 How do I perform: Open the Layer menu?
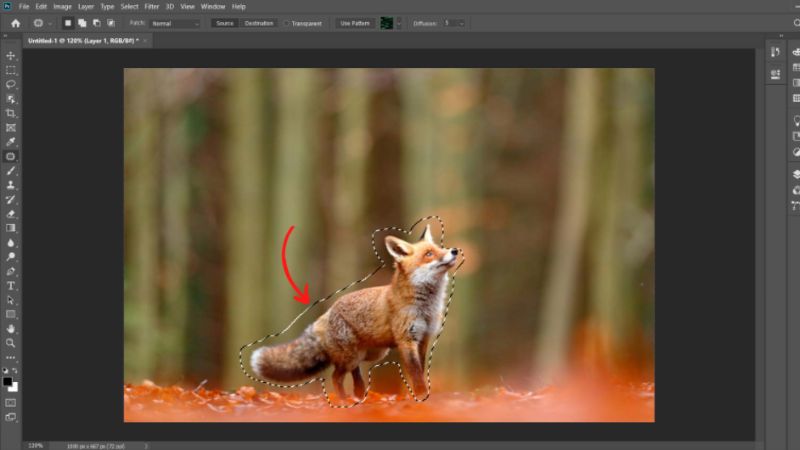86,7
